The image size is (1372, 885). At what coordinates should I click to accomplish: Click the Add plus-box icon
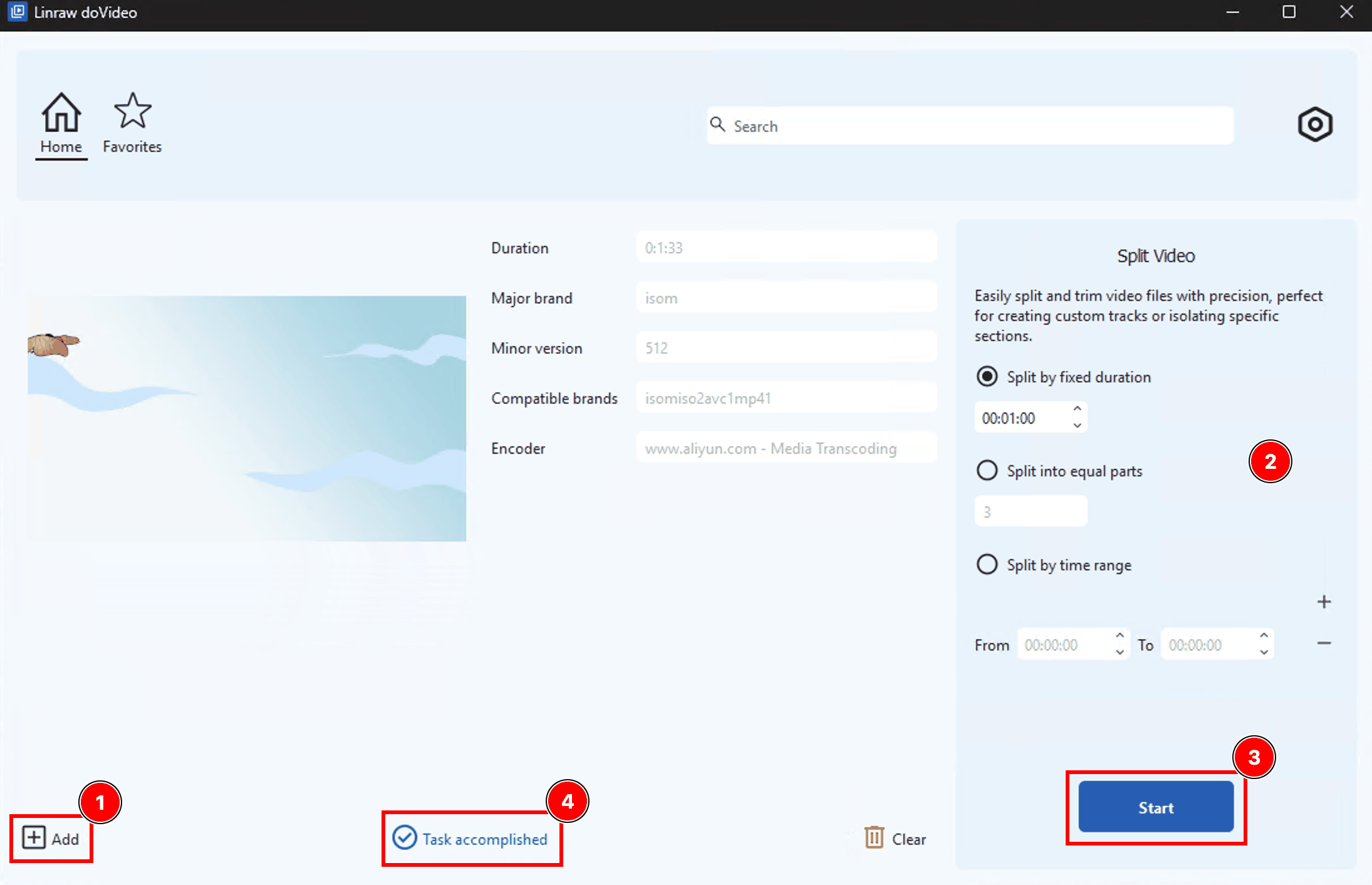[34, 837]
